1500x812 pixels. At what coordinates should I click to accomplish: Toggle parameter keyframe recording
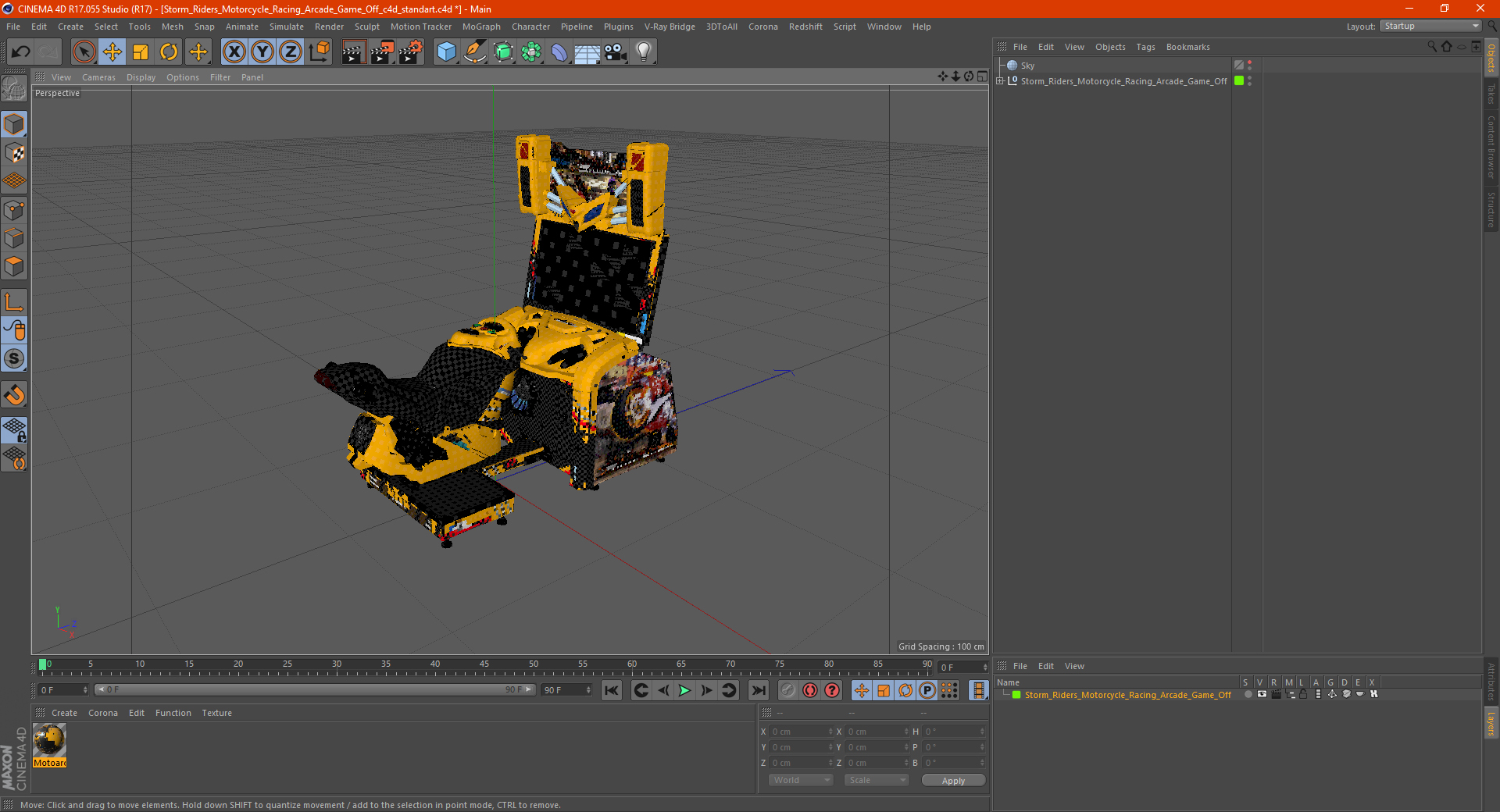pyautogui.click(x=927, y=690)
